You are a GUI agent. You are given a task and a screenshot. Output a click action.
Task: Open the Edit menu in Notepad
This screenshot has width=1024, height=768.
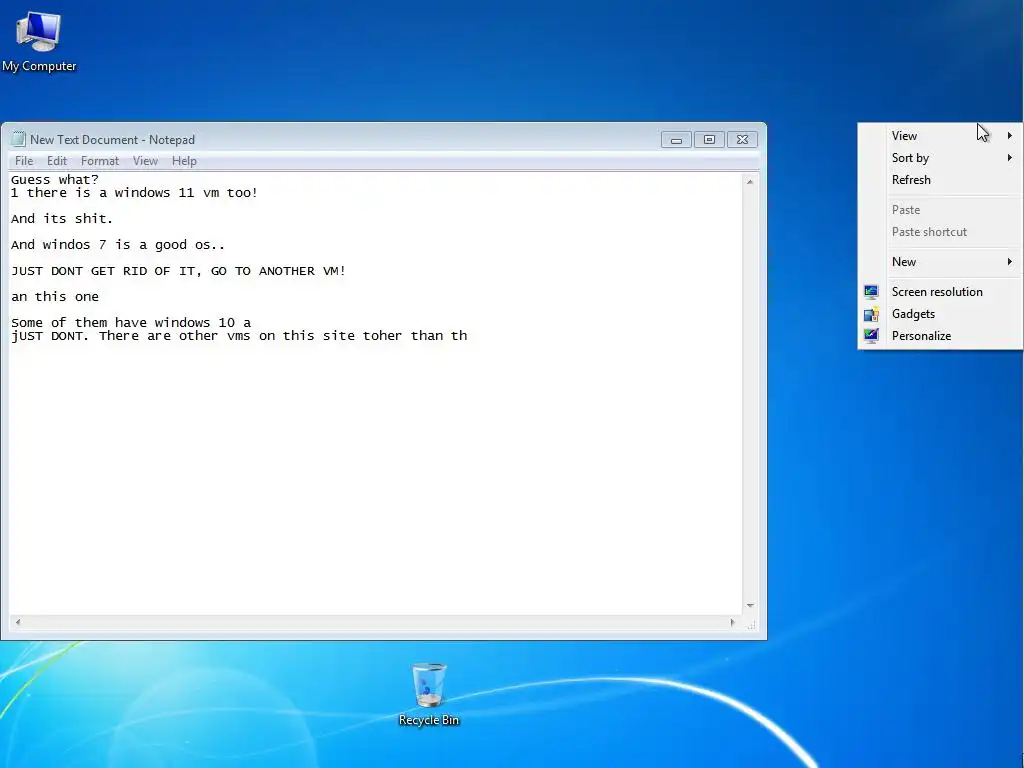[x=57, y=161]
